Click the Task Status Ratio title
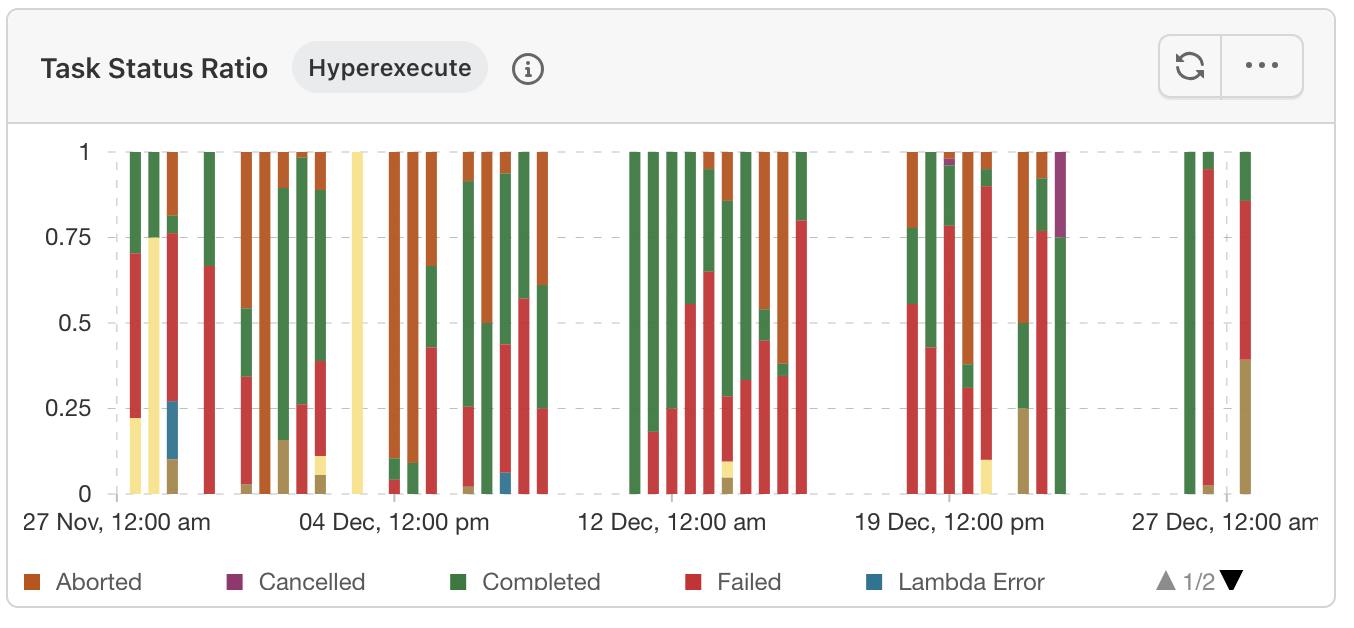Image resolution: width=1354 pixels, height=628 pixels. coord(154,68)
